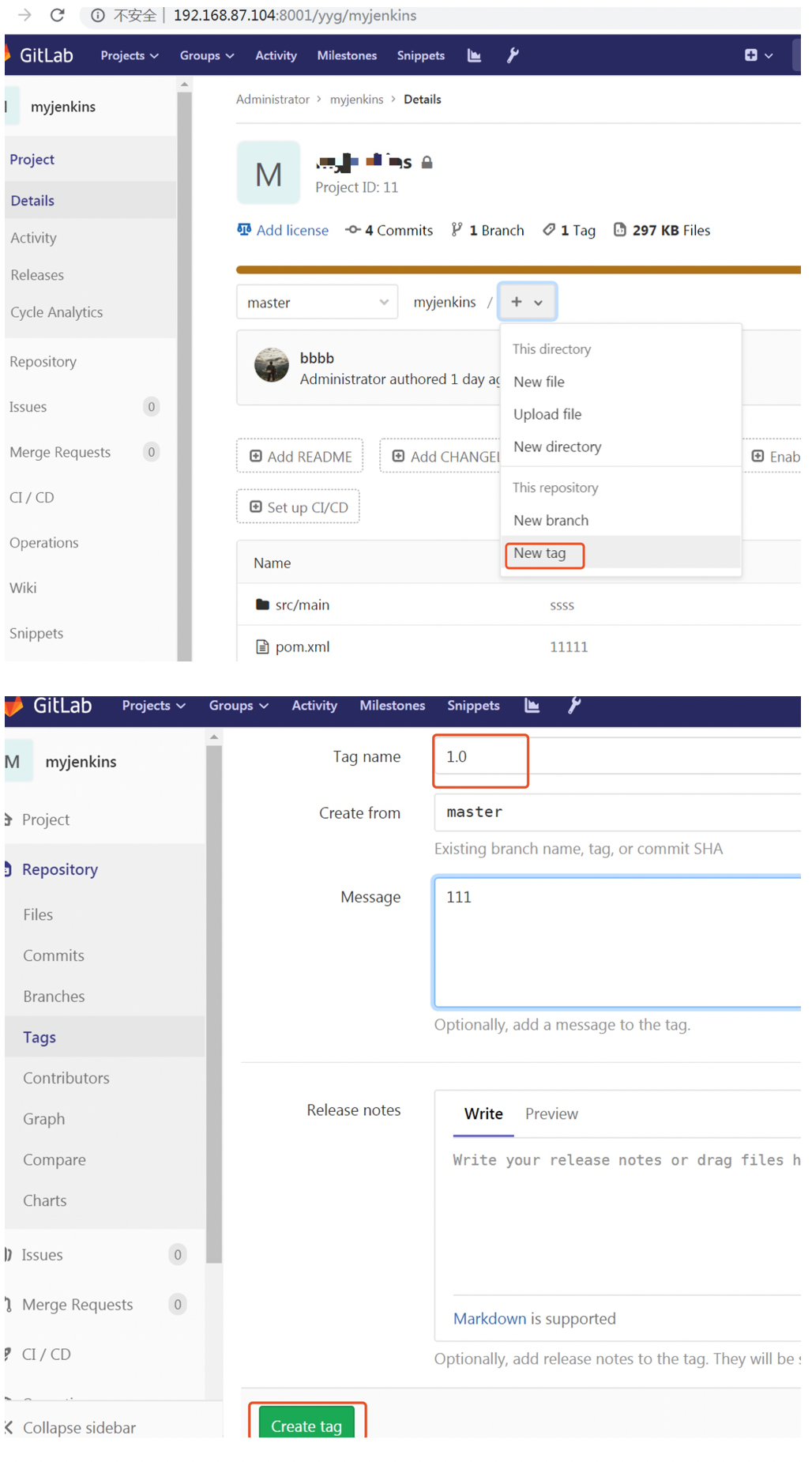Click the myjenkins breadcrumb link
Screen dimensions: 812x1462
(x=356, y=100)
